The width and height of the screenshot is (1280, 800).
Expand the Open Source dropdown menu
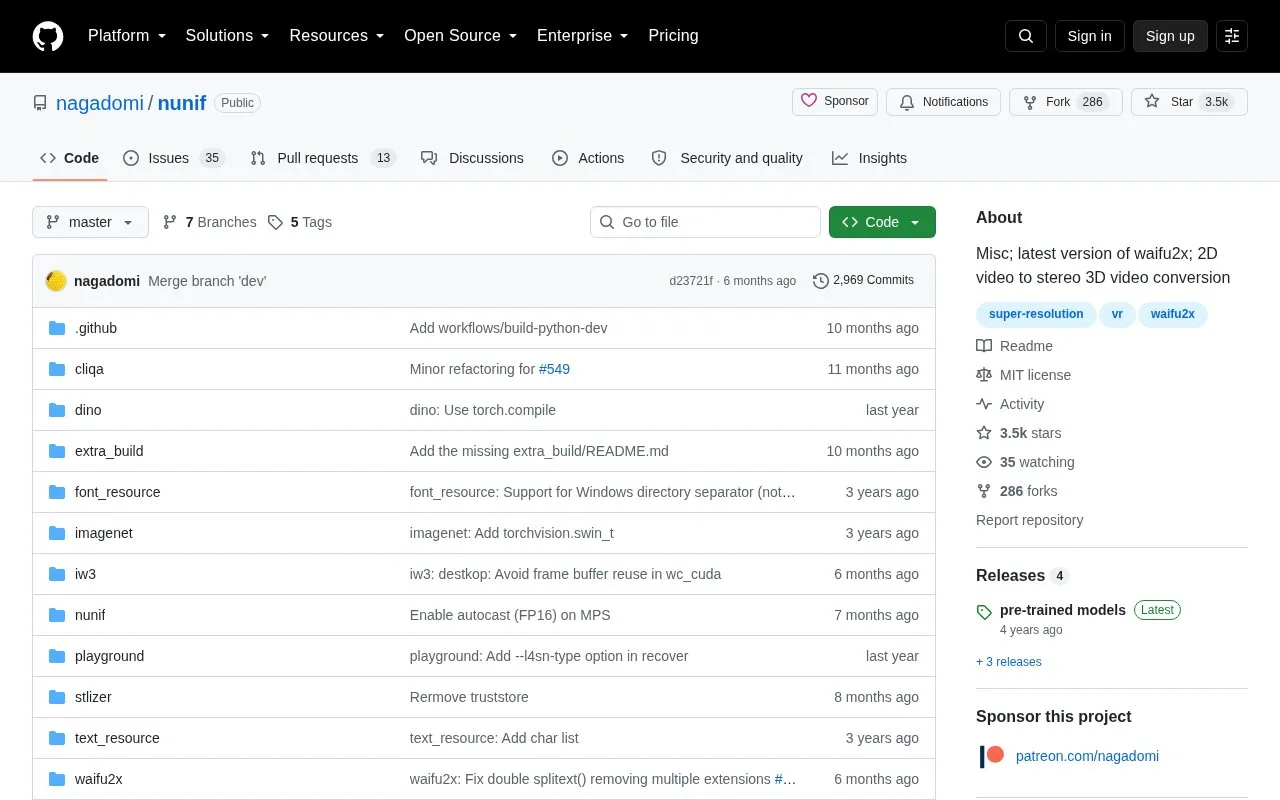[x=461, y=36]
